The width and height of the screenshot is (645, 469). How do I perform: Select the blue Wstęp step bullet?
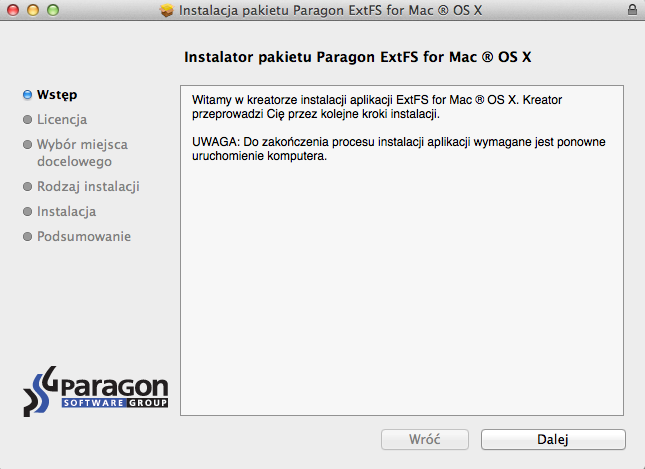pyautogui.click(x=28, y=95)
